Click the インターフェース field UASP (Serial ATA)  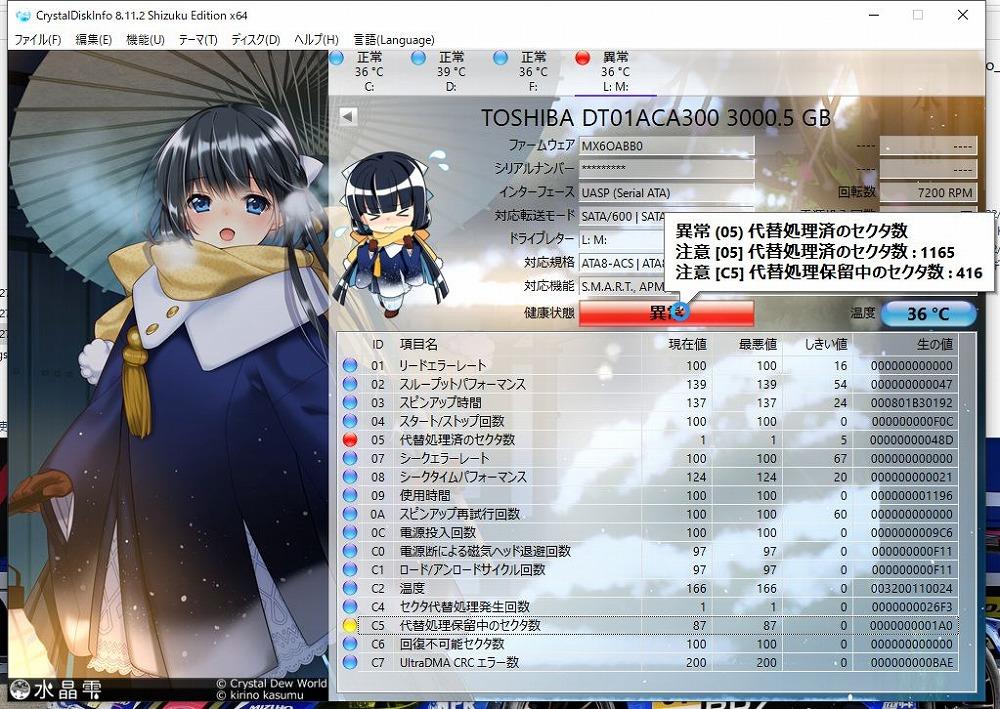[x=666, y=193]
